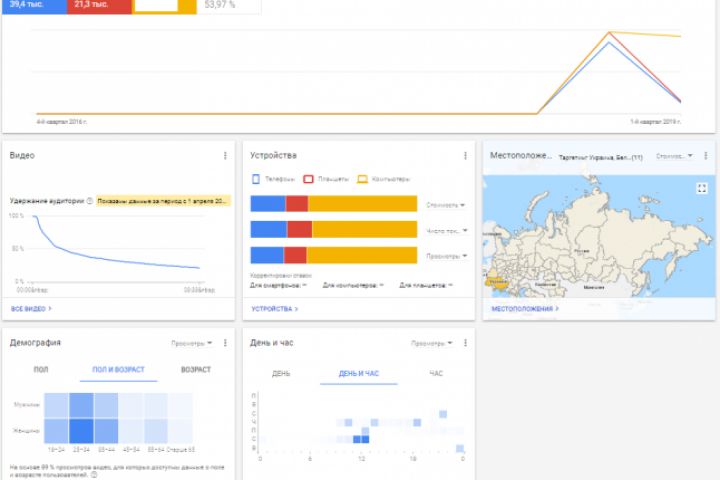The height and width of the screenshot is (480, 720).
Task: Click the red segment of the Число показов bar
Action: (x=299, y=229)
